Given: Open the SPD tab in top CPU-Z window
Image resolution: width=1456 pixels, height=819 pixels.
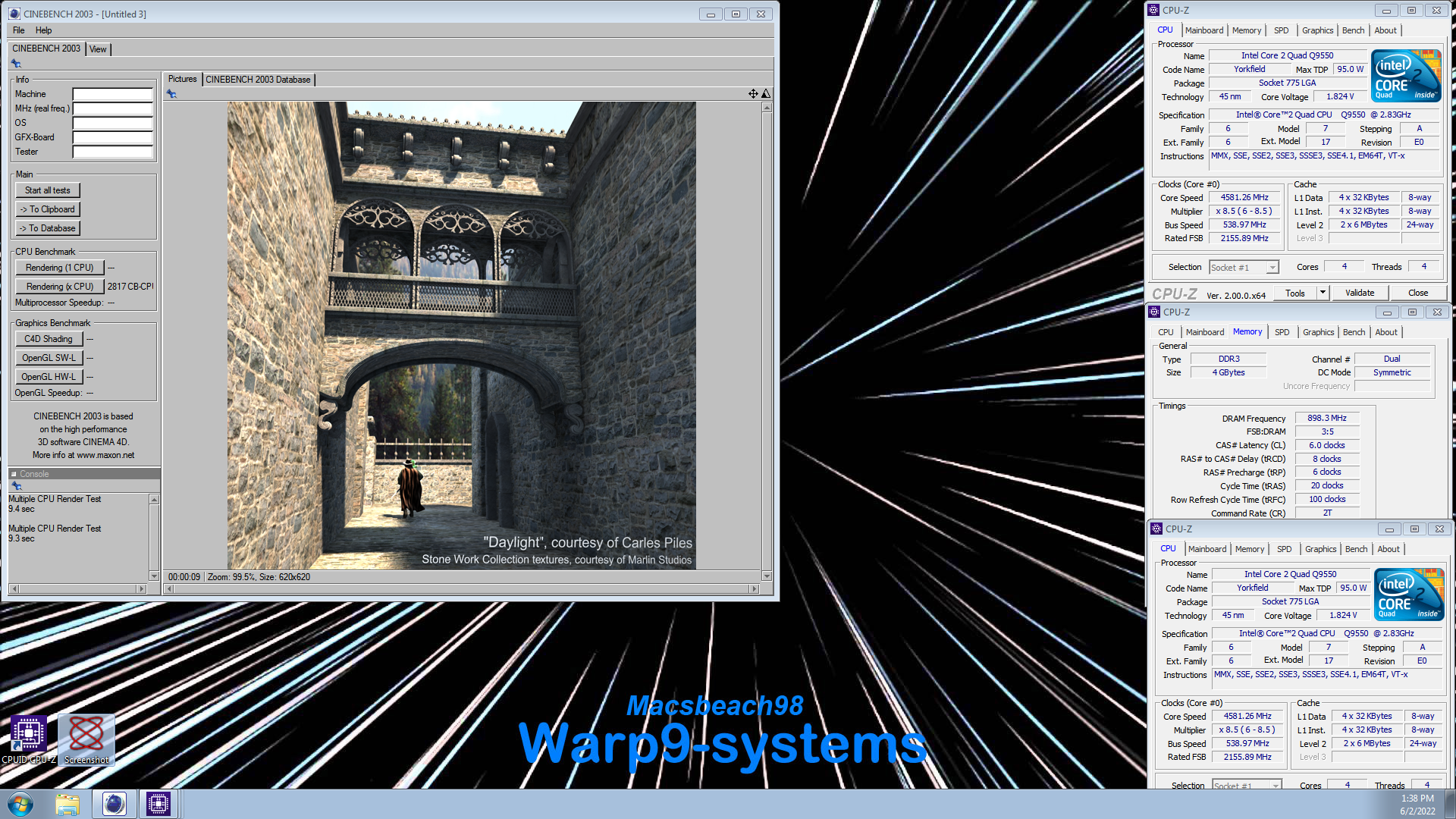Looking at the screenshot, I should click(1282, 30).
